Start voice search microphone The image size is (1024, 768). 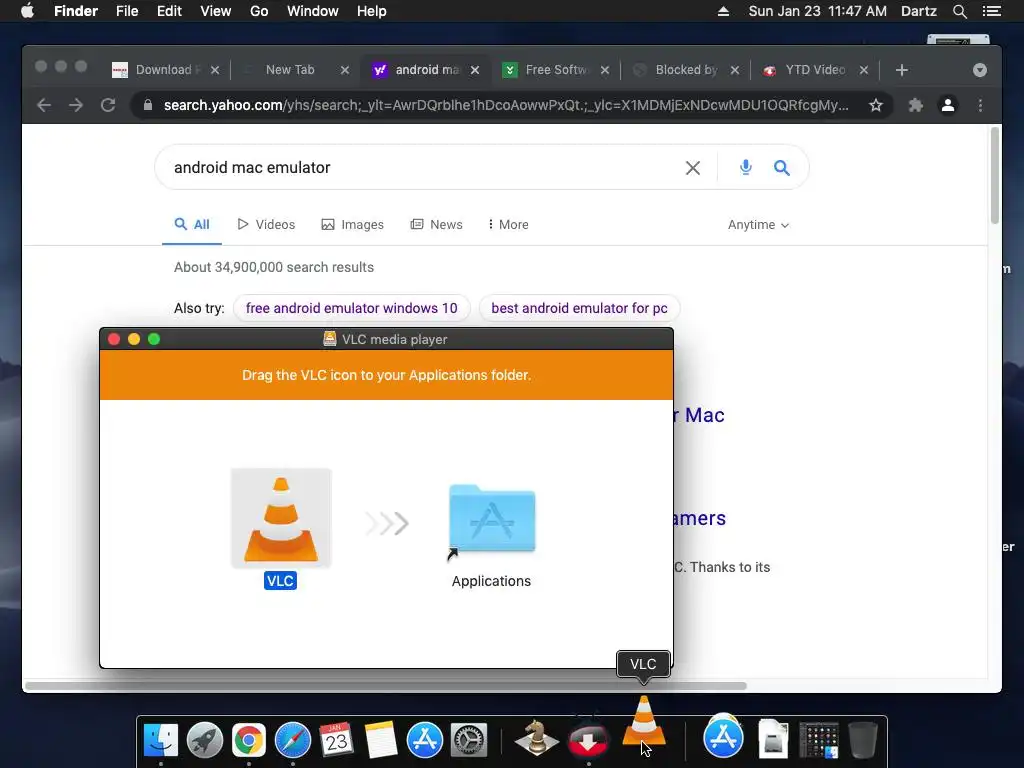745,167
